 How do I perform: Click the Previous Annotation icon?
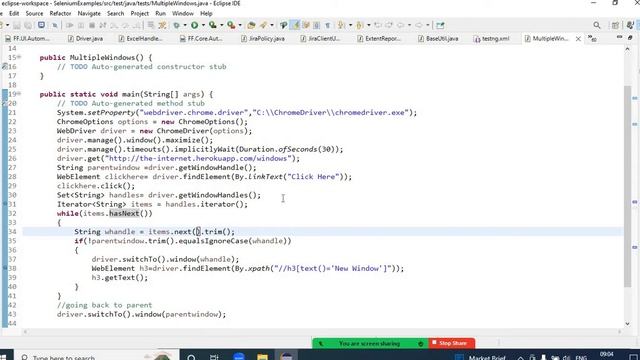tap(359, 25)
